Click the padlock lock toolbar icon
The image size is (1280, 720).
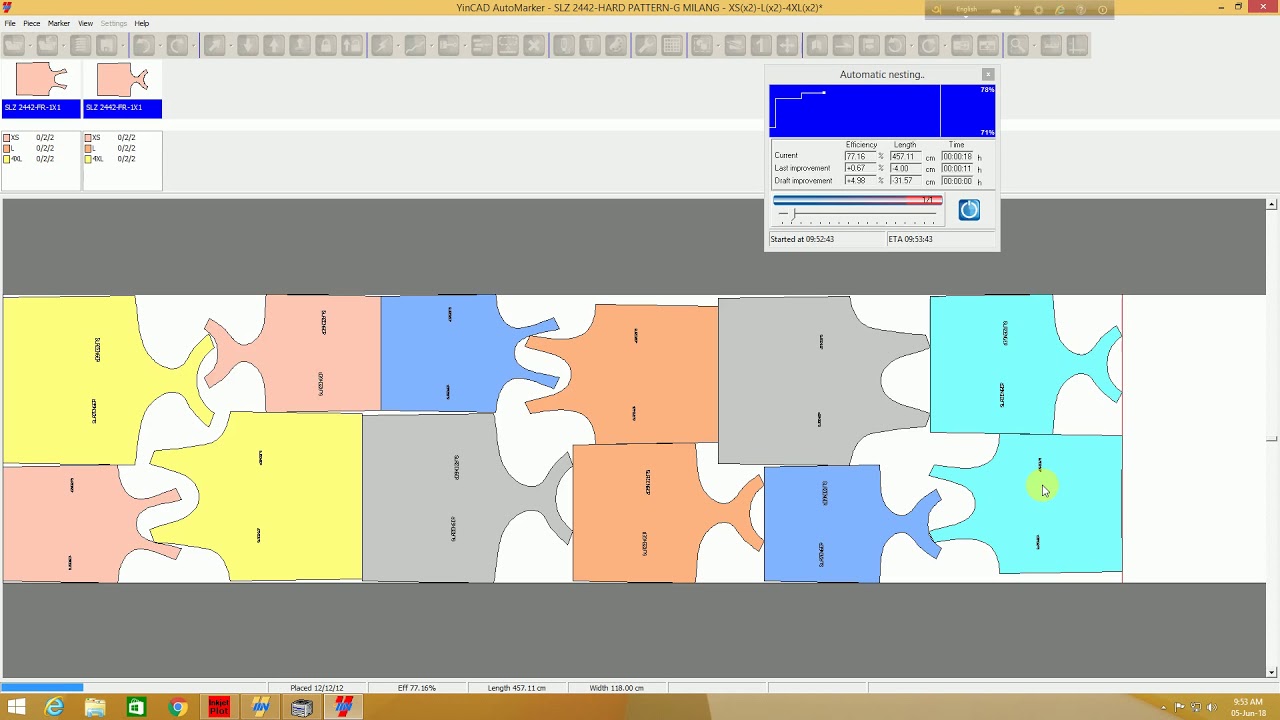(x=326, y=45)
